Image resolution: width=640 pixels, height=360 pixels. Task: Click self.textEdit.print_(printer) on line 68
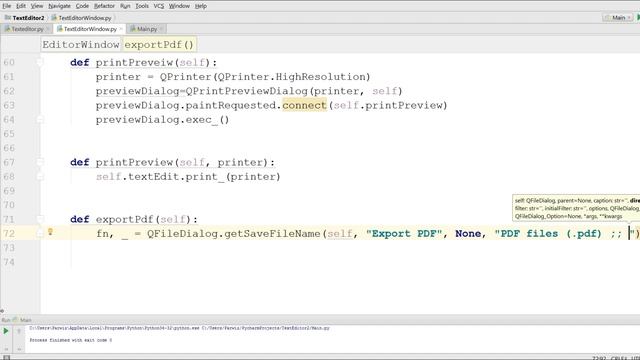[x=188, y=177]
